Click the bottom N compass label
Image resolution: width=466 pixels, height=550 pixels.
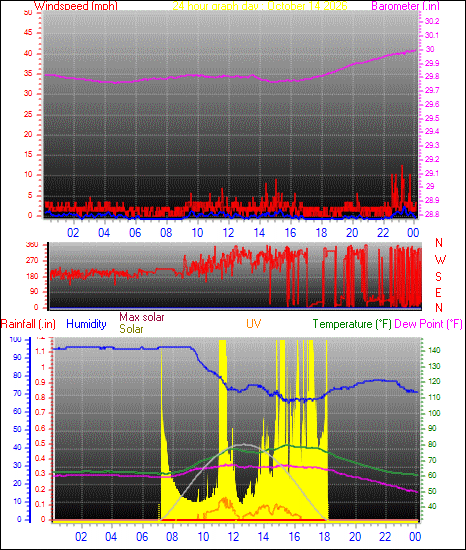pos(439,308)
